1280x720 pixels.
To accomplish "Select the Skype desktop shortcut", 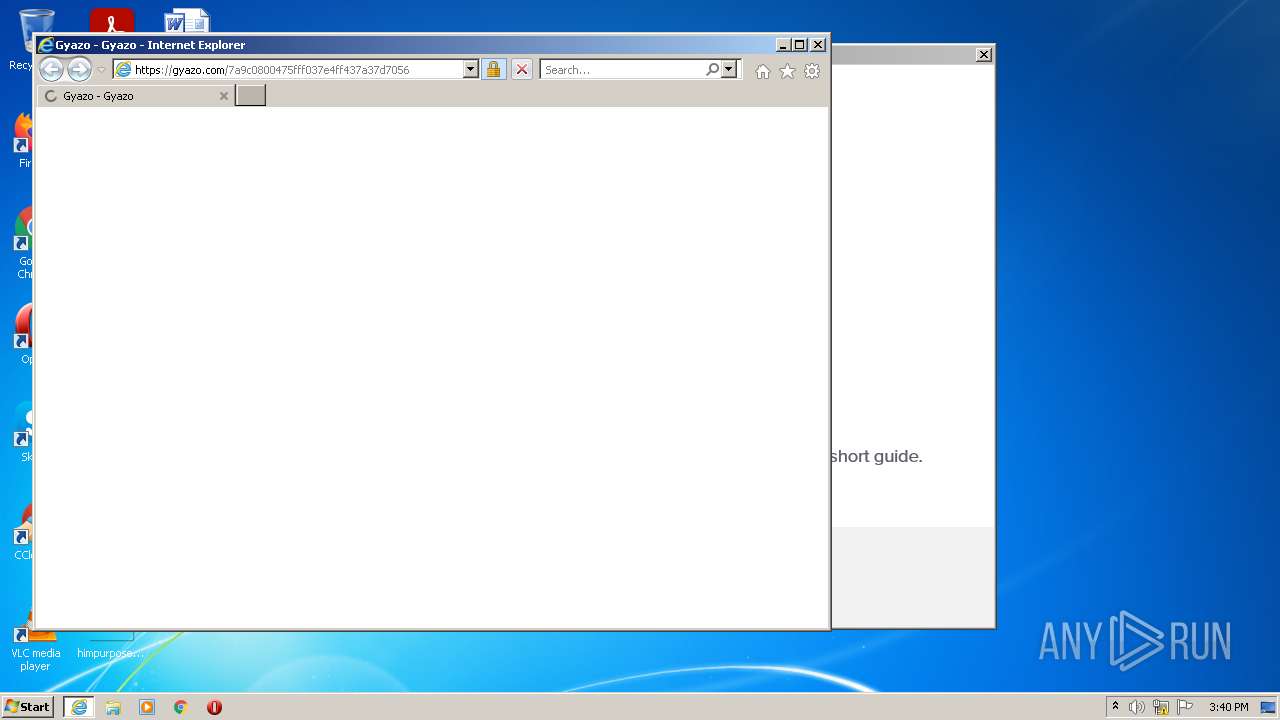I will coord(22,432).
